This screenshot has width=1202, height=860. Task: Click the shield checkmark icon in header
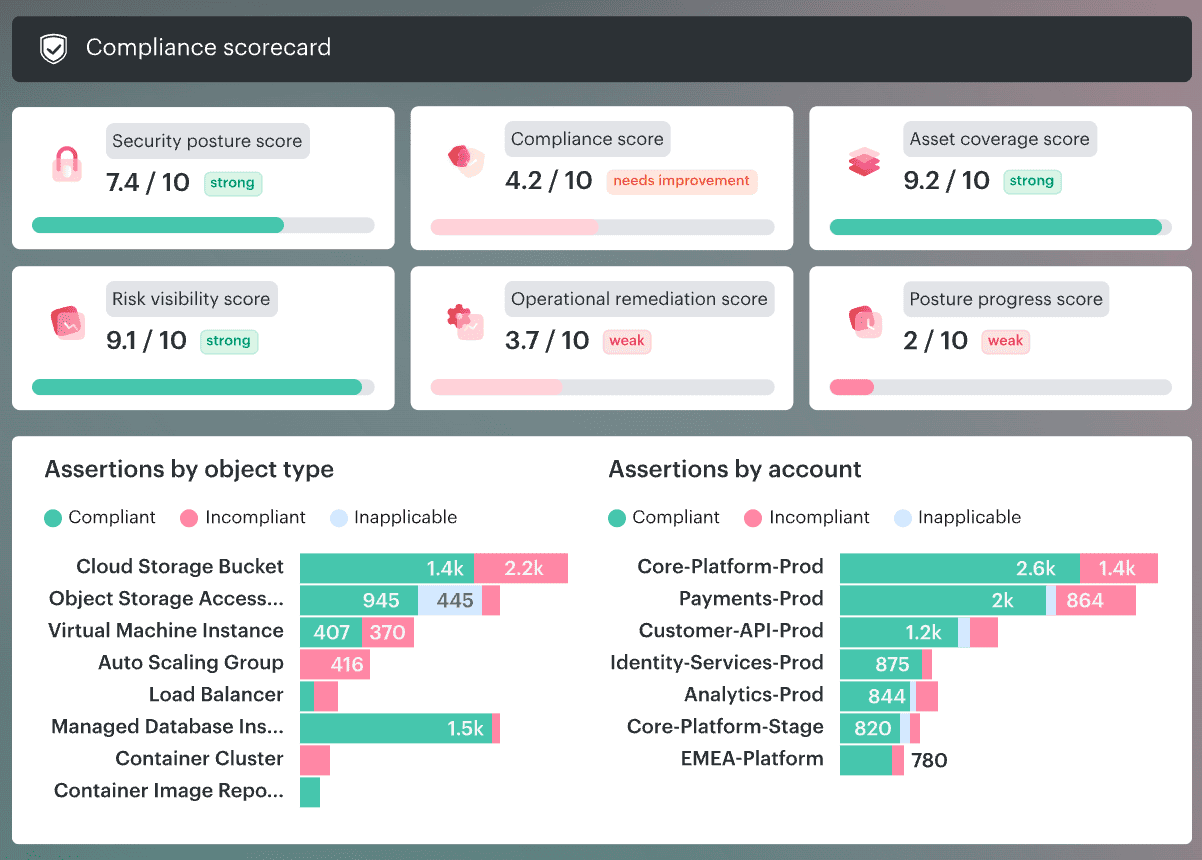[x=53, y=48]
